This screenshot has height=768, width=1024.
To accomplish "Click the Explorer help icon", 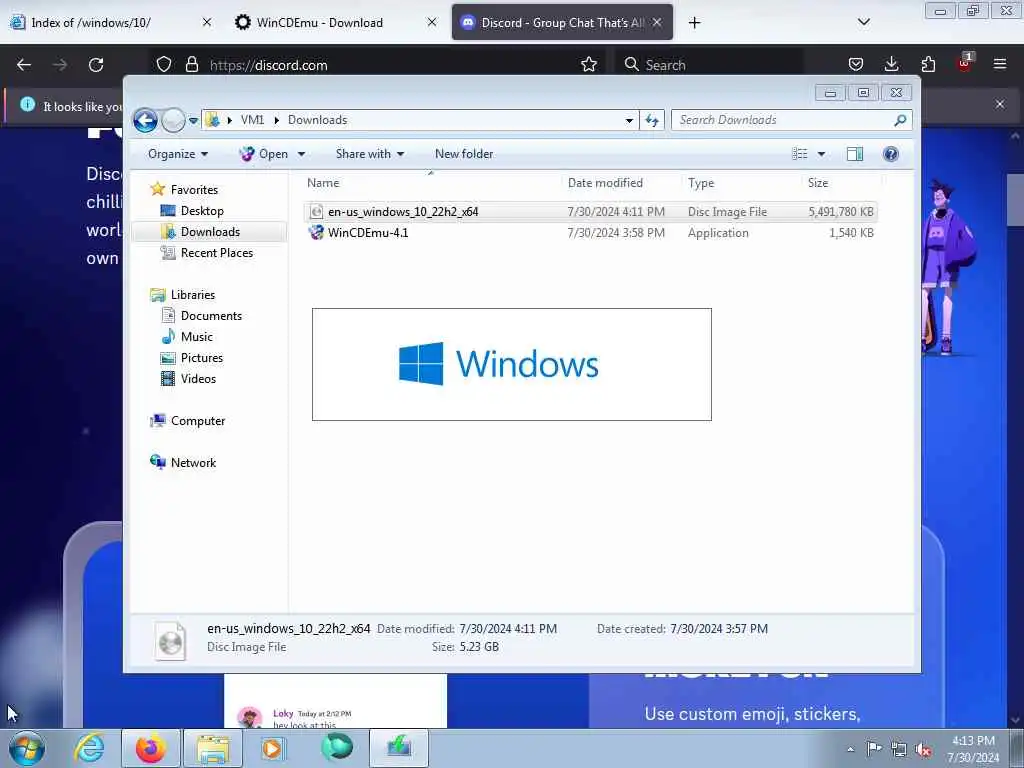I will tap(890, 154).
